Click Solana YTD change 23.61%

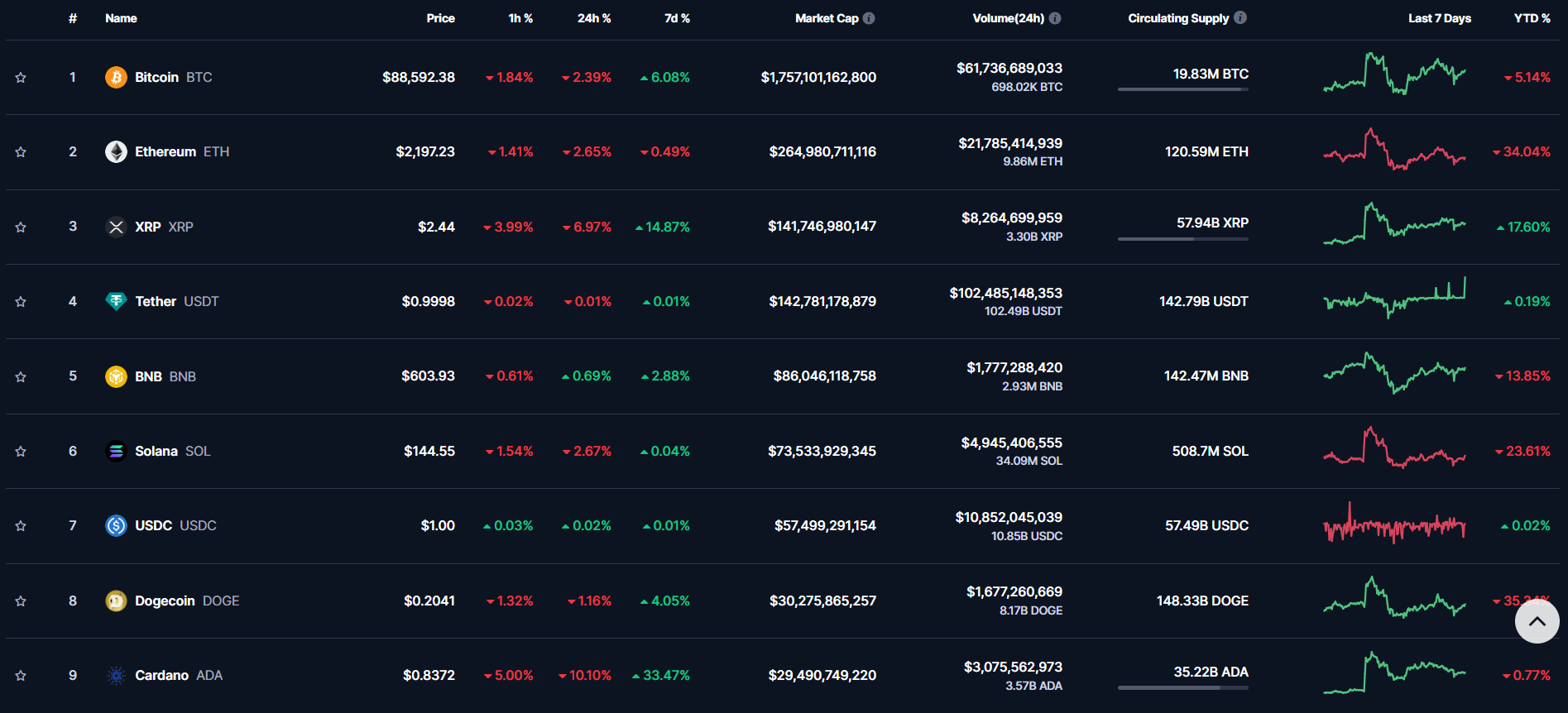1522,451
